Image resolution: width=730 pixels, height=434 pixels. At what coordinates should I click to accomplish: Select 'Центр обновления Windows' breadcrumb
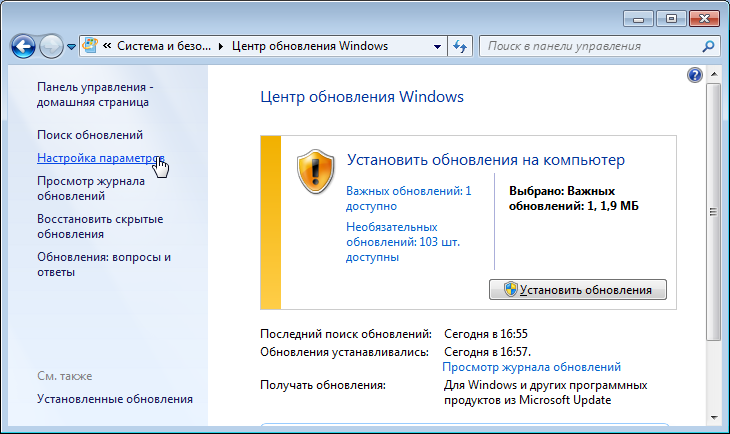(x=310, y=46)
